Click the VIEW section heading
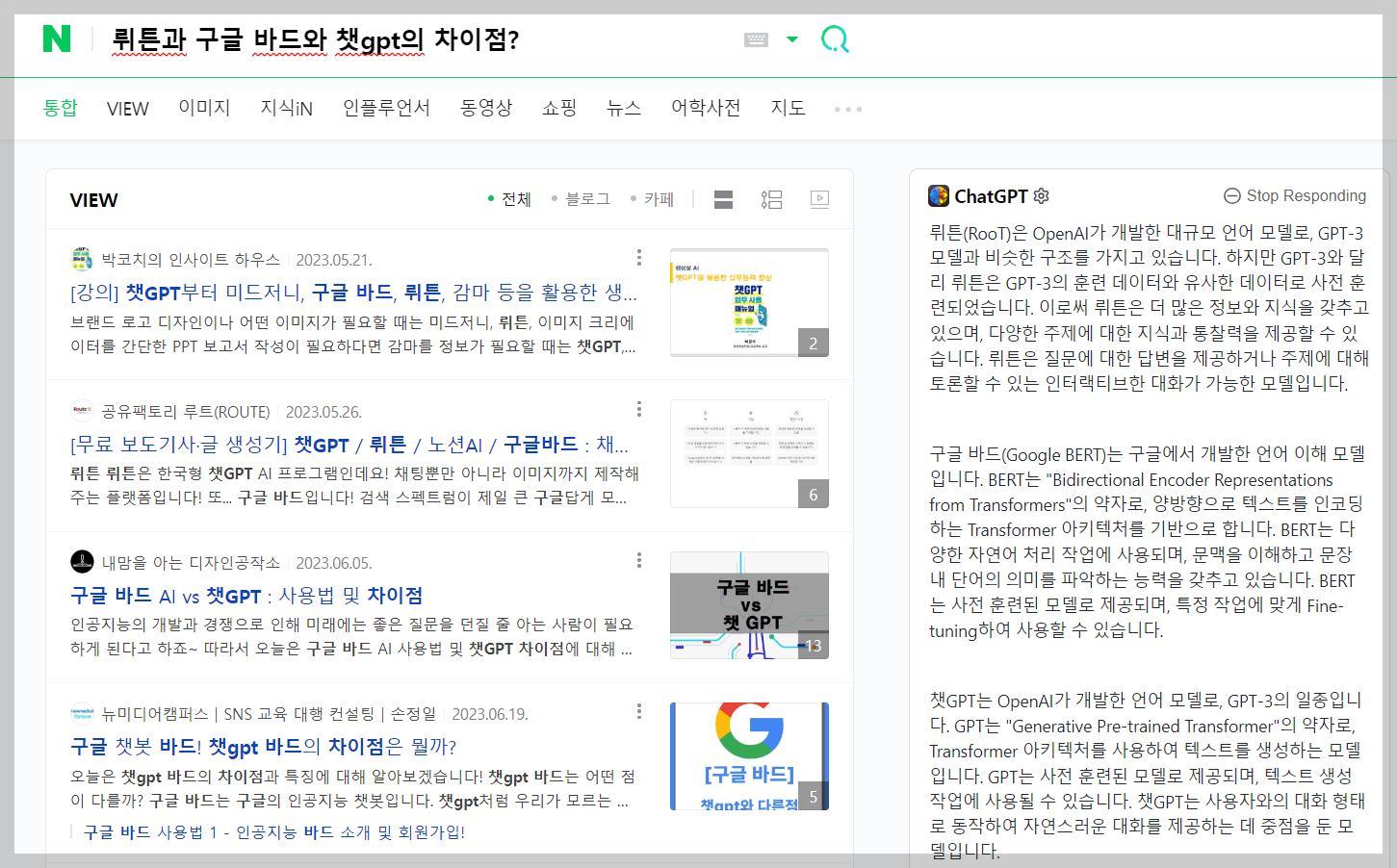Image resolution: width=1397 pixels, height=868 pixels. 93,200
